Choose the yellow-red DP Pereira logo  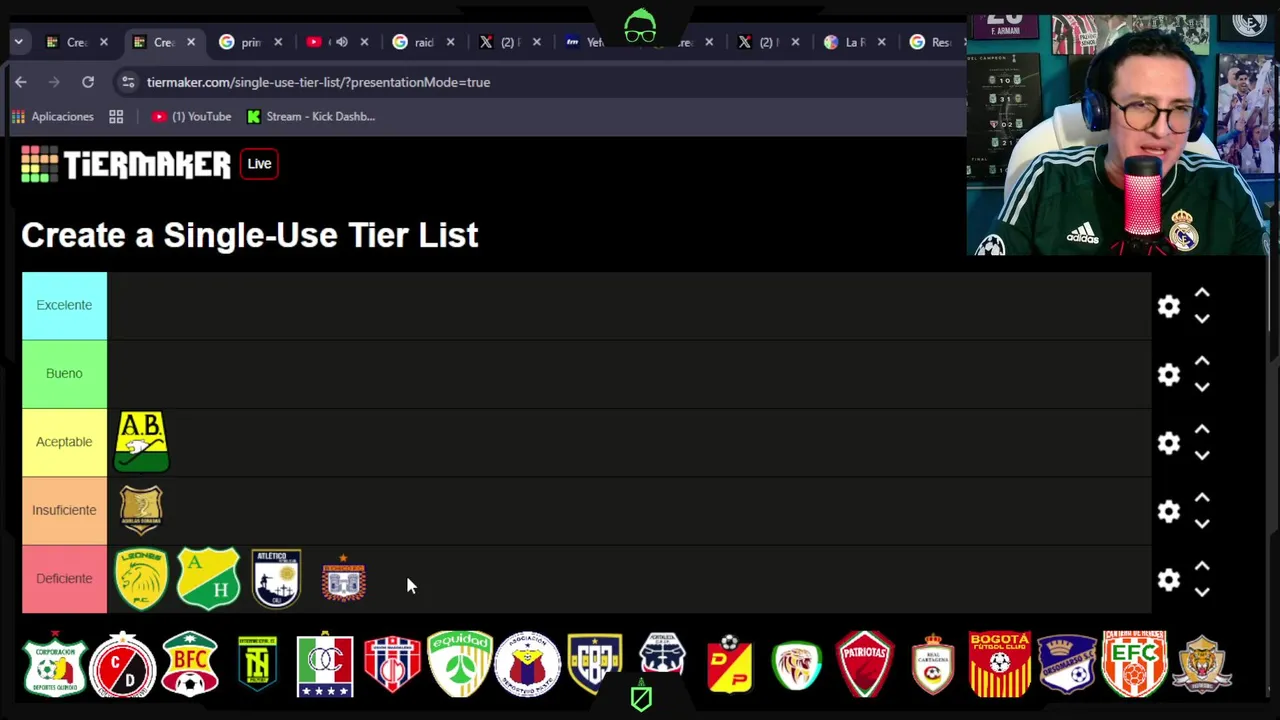pos(730,663)
